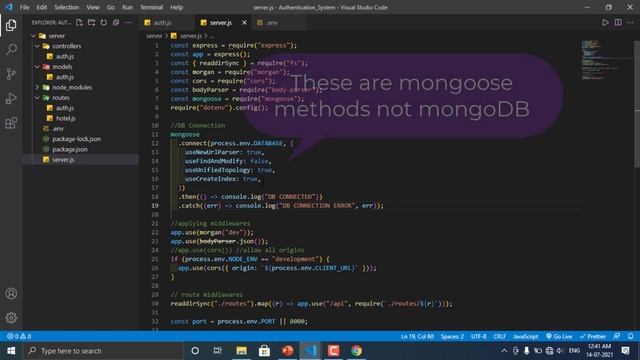
Task: Change Spaces: 2 indentation setting
Action: 452,336
